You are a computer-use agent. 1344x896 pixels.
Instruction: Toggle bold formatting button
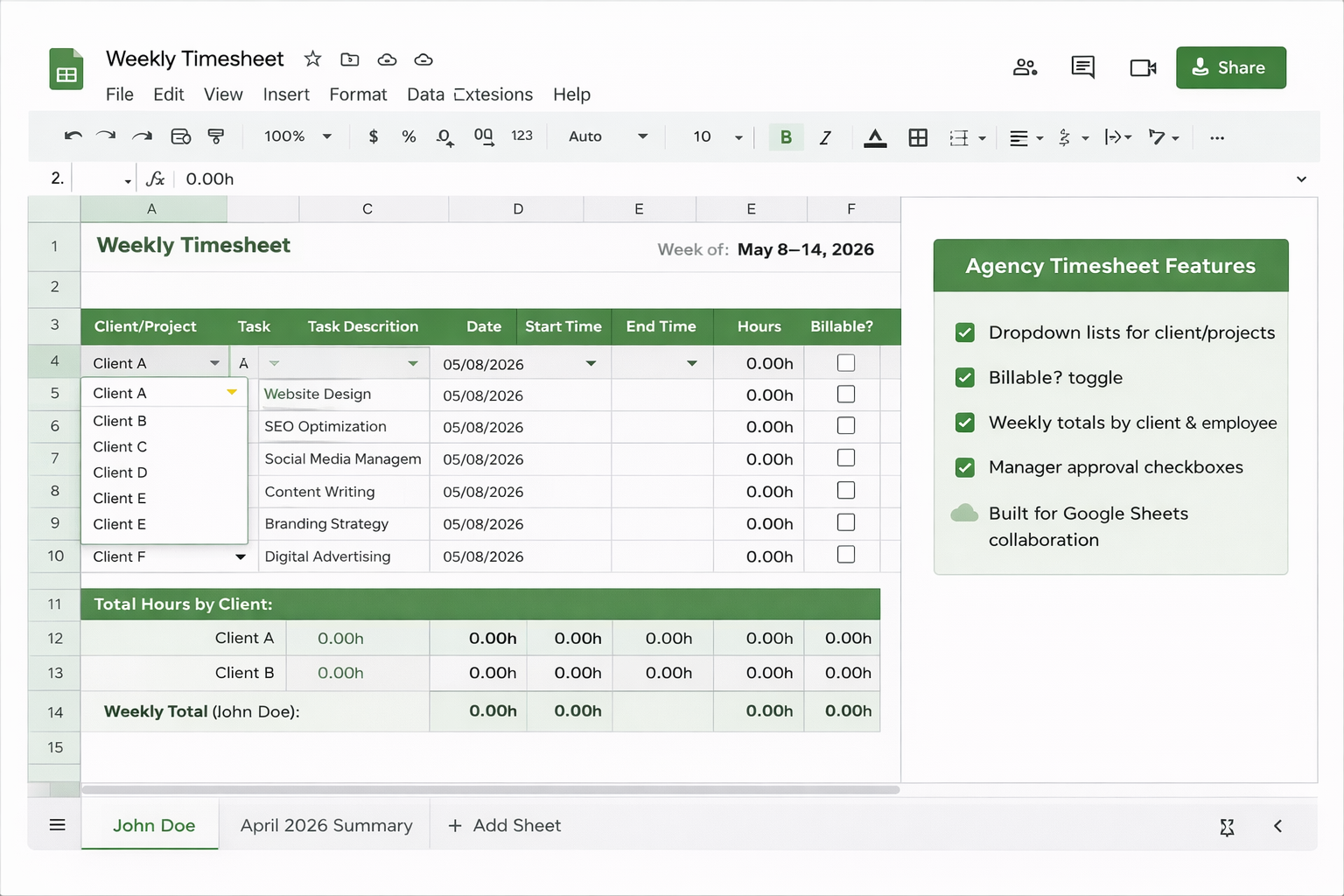786,137
